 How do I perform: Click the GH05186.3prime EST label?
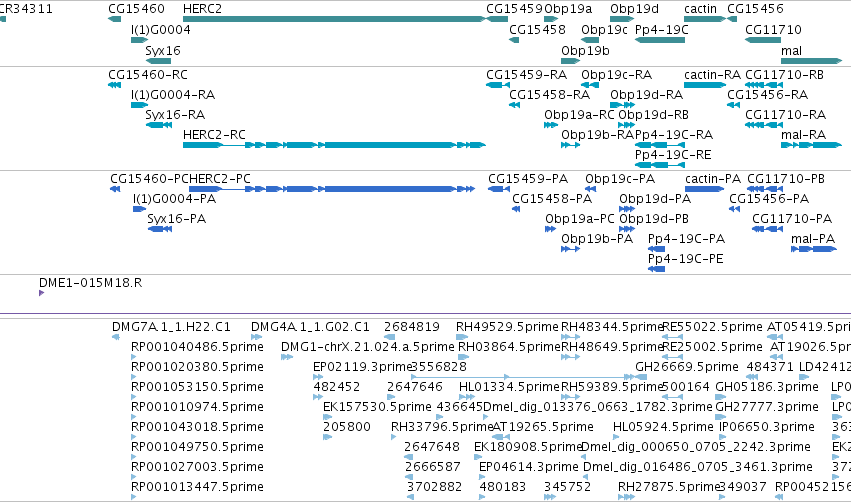click(767, 387)
